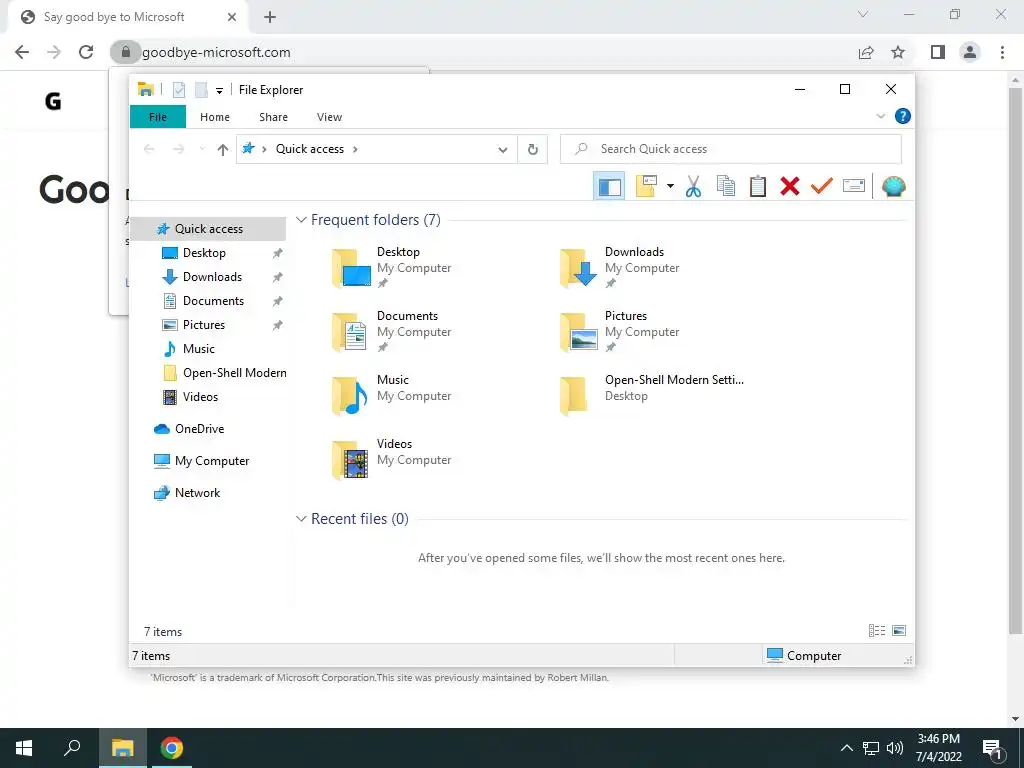Click Chrome icon in taskbar
1024x768 pixels.
click(x=172, y=748)
